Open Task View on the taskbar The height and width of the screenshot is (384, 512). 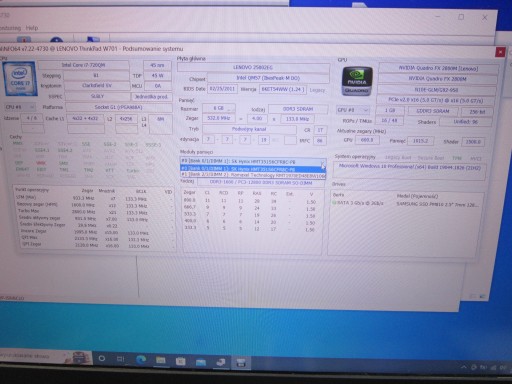(120, 359)
